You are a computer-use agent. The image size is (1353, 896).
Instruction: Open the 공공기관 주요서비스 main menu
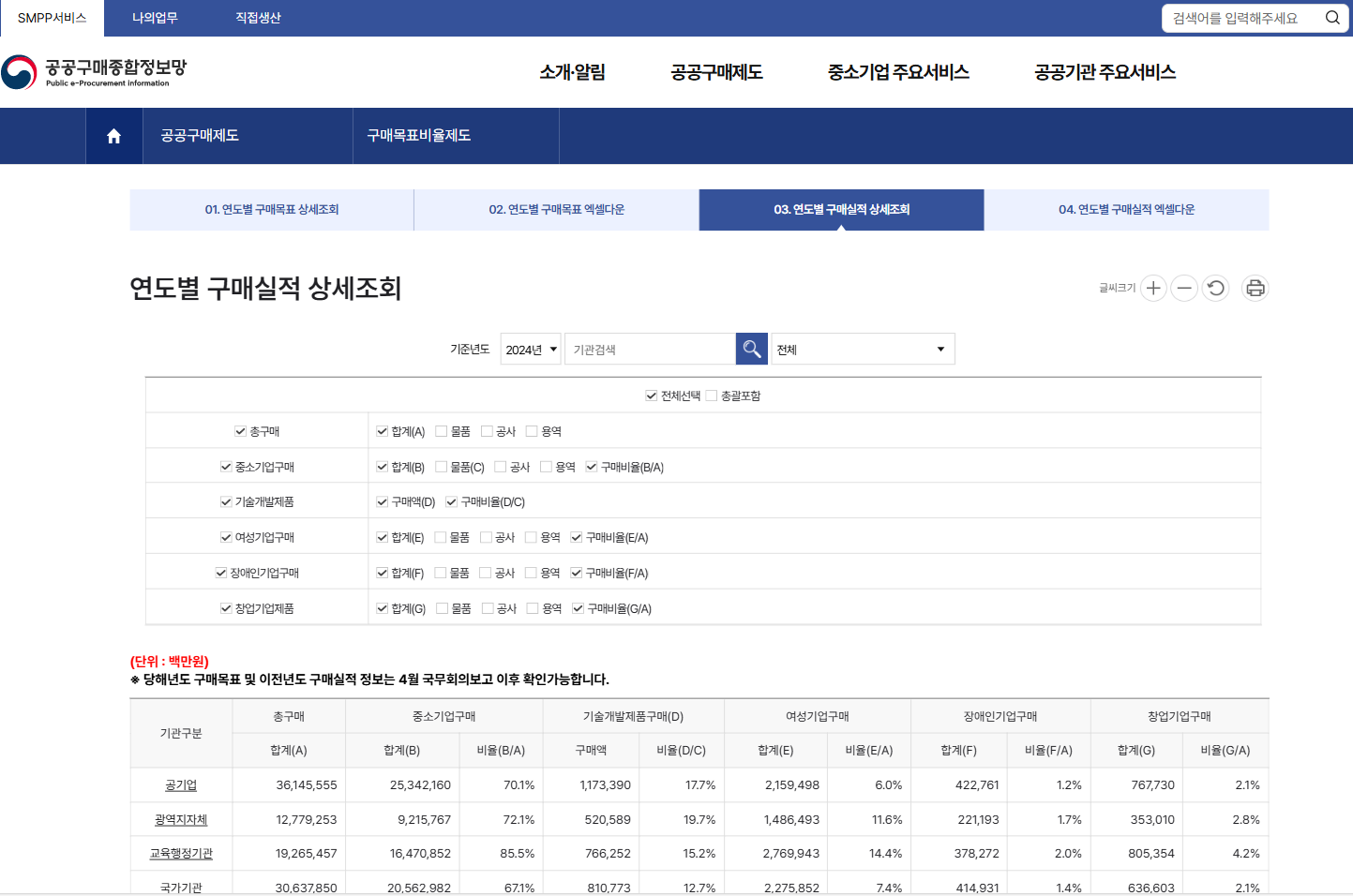pos(1105,72)
